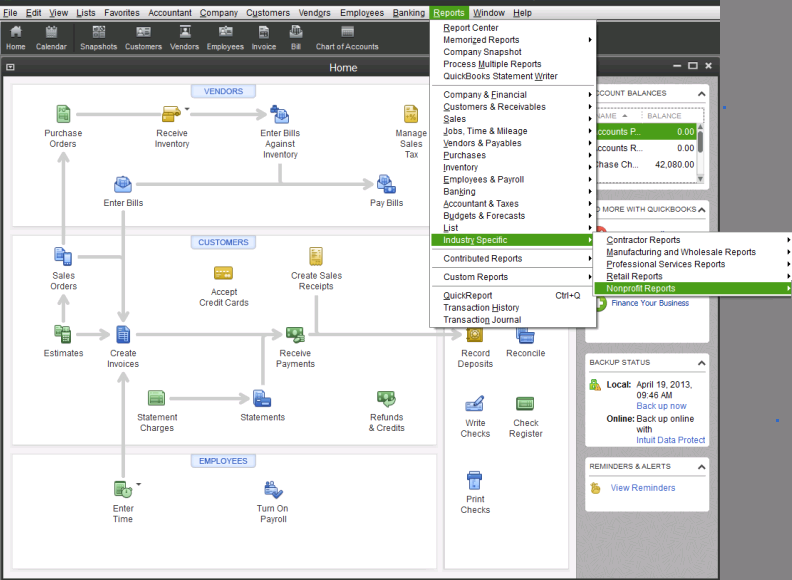This screenshot has height=580, width=792.
Task: Click Finance Your Business link
Action: tap(650, 303)
